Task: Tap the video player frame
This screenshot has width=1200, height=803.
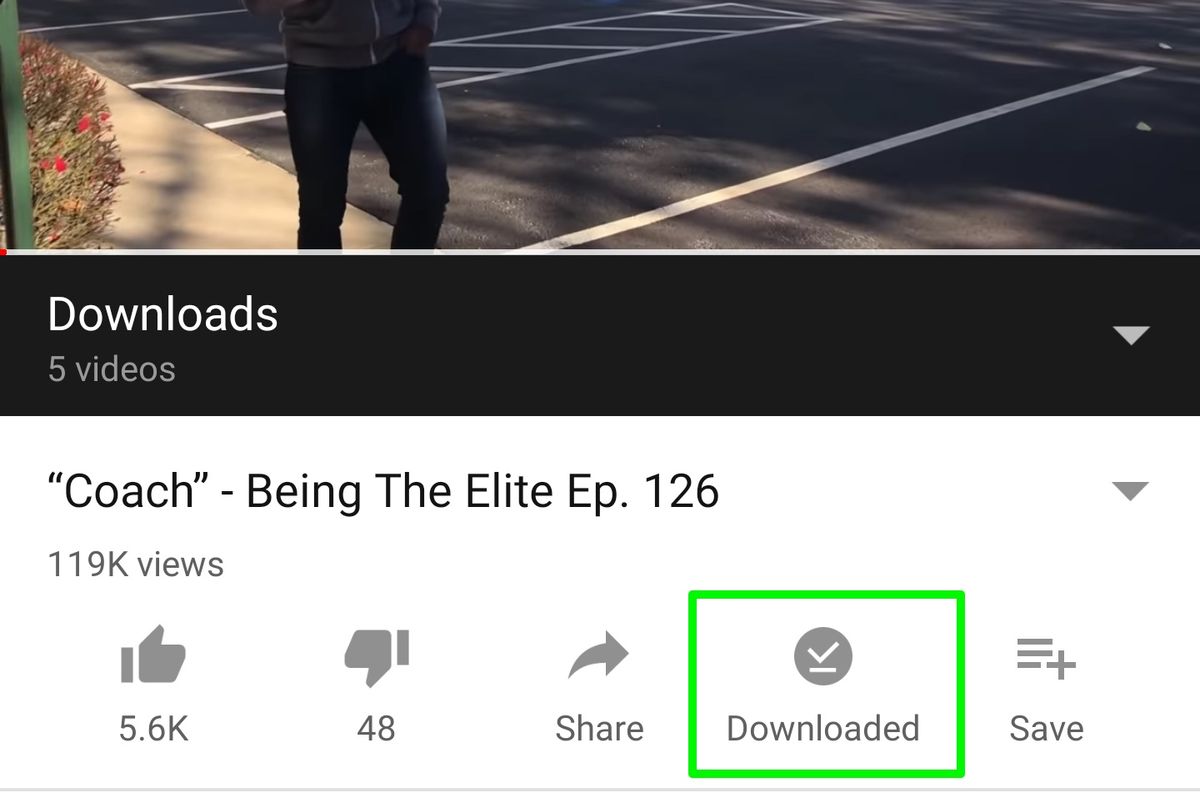Action: (600, 124)
